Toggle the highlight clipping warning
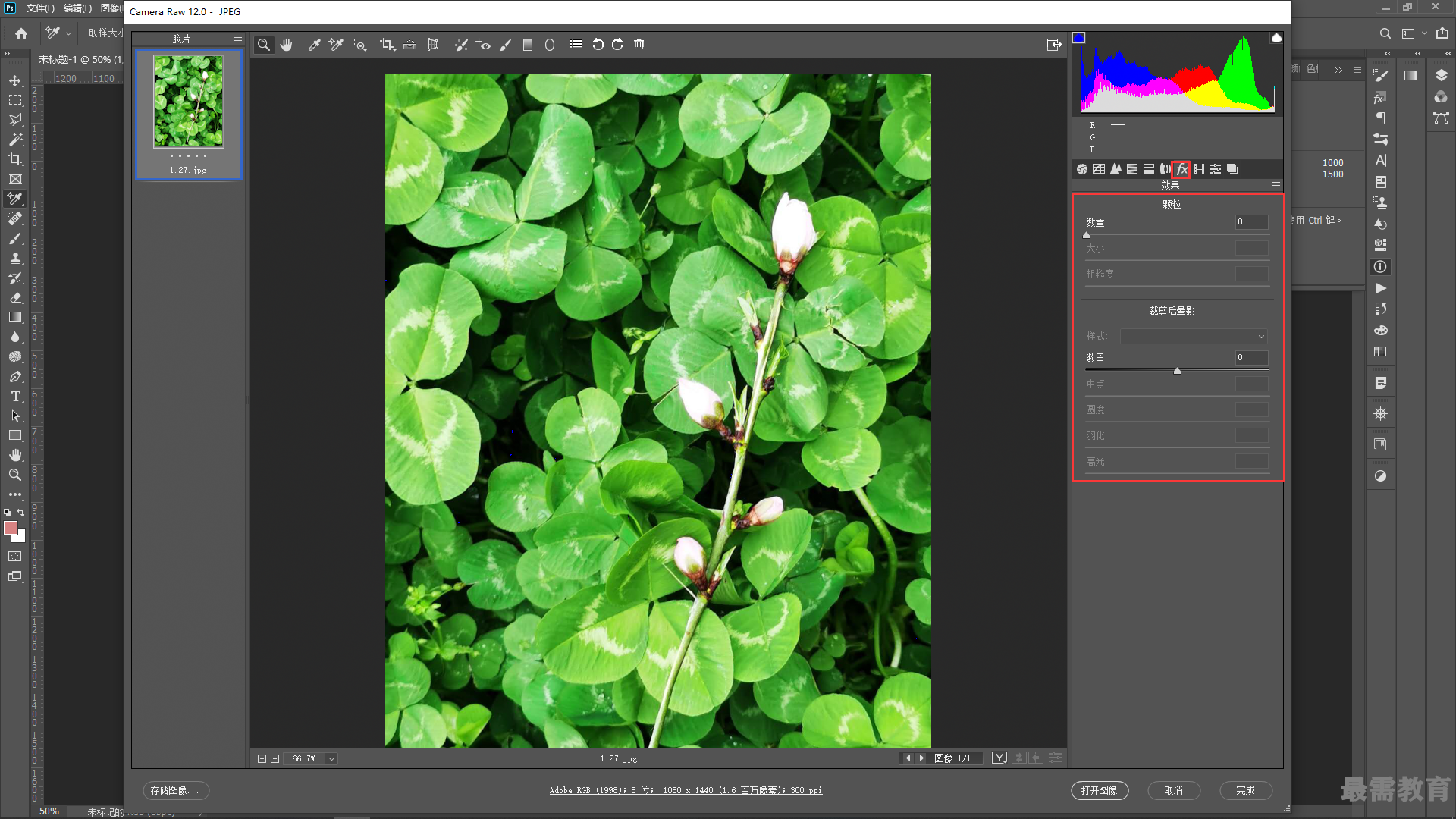1456x819 pixels. (x=1276, y=38)
